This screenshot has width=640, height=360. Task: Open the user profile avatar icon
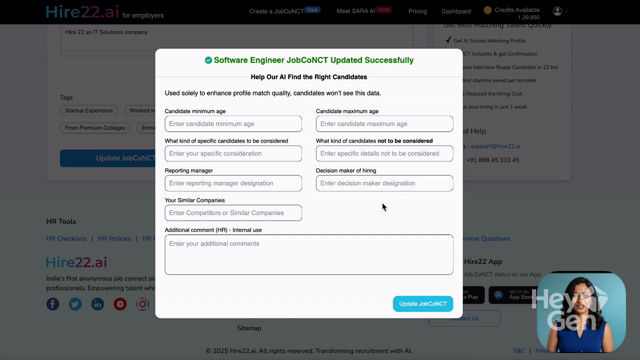click(557, 11)
